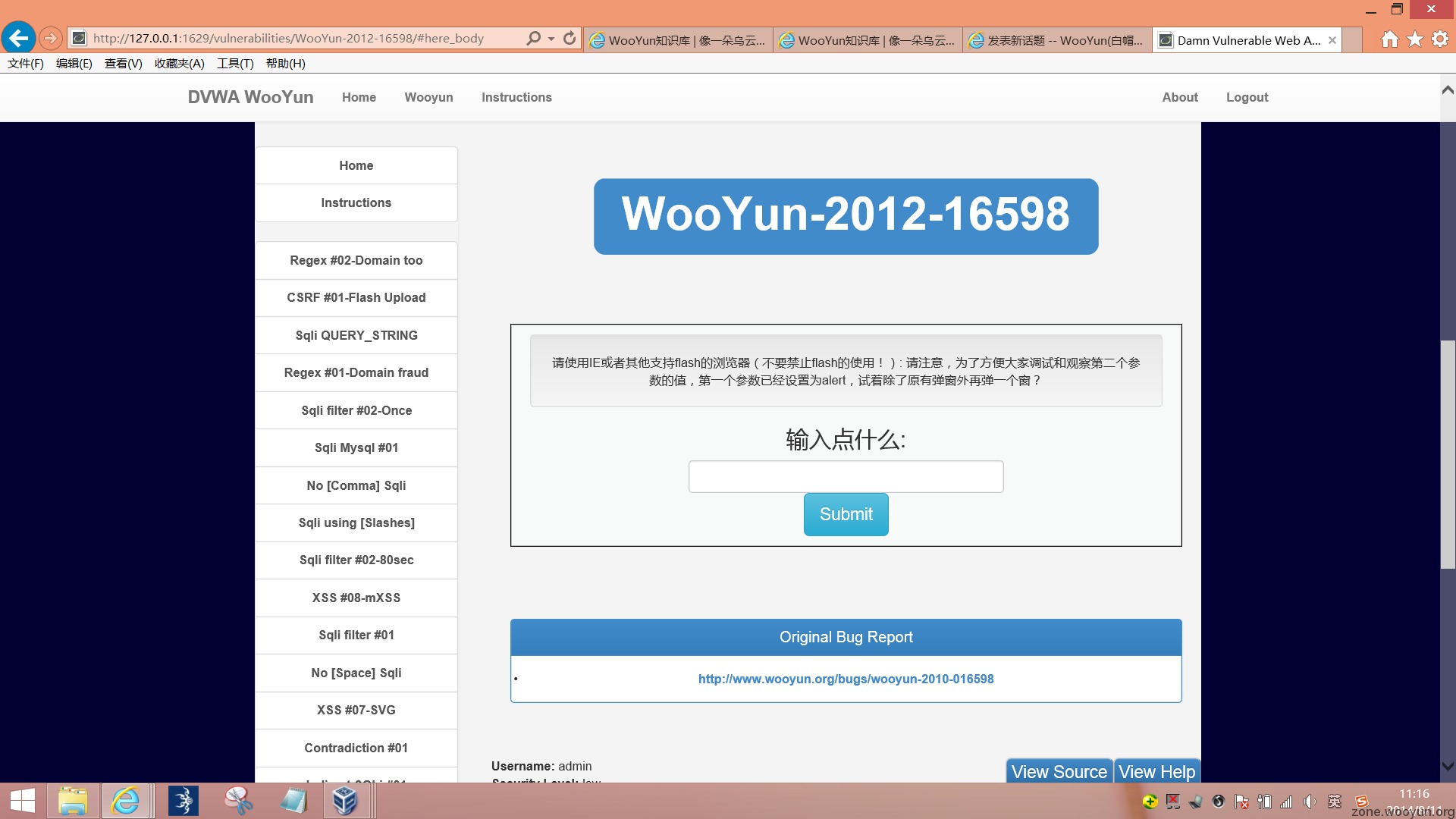Open File Explorer folder on taskbar
Screen dimensions: 1456x819
pos(73,801)
